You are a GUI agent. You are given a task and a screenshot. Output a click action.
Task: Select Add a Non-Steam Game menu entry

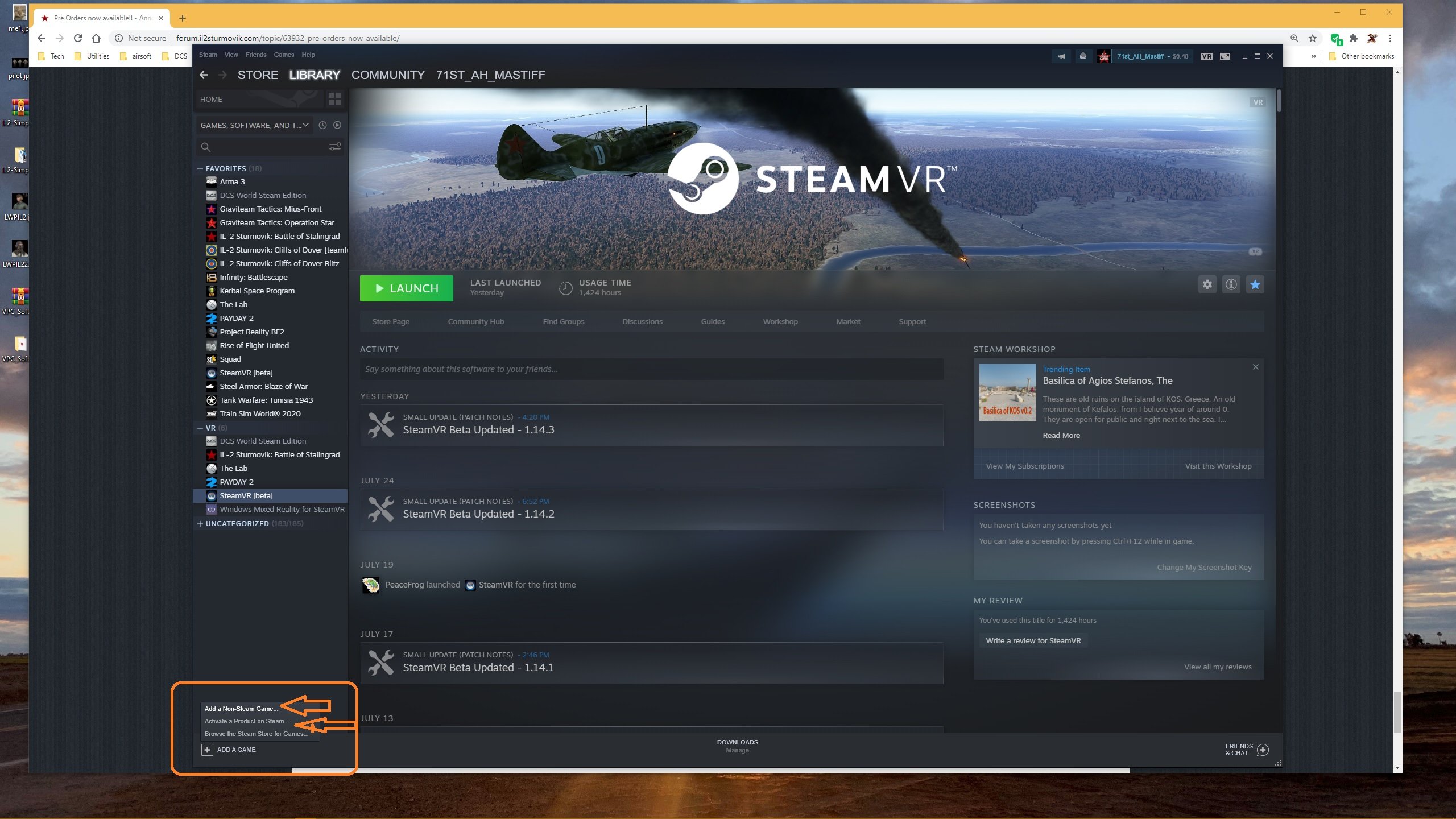[x=242, y=709]
